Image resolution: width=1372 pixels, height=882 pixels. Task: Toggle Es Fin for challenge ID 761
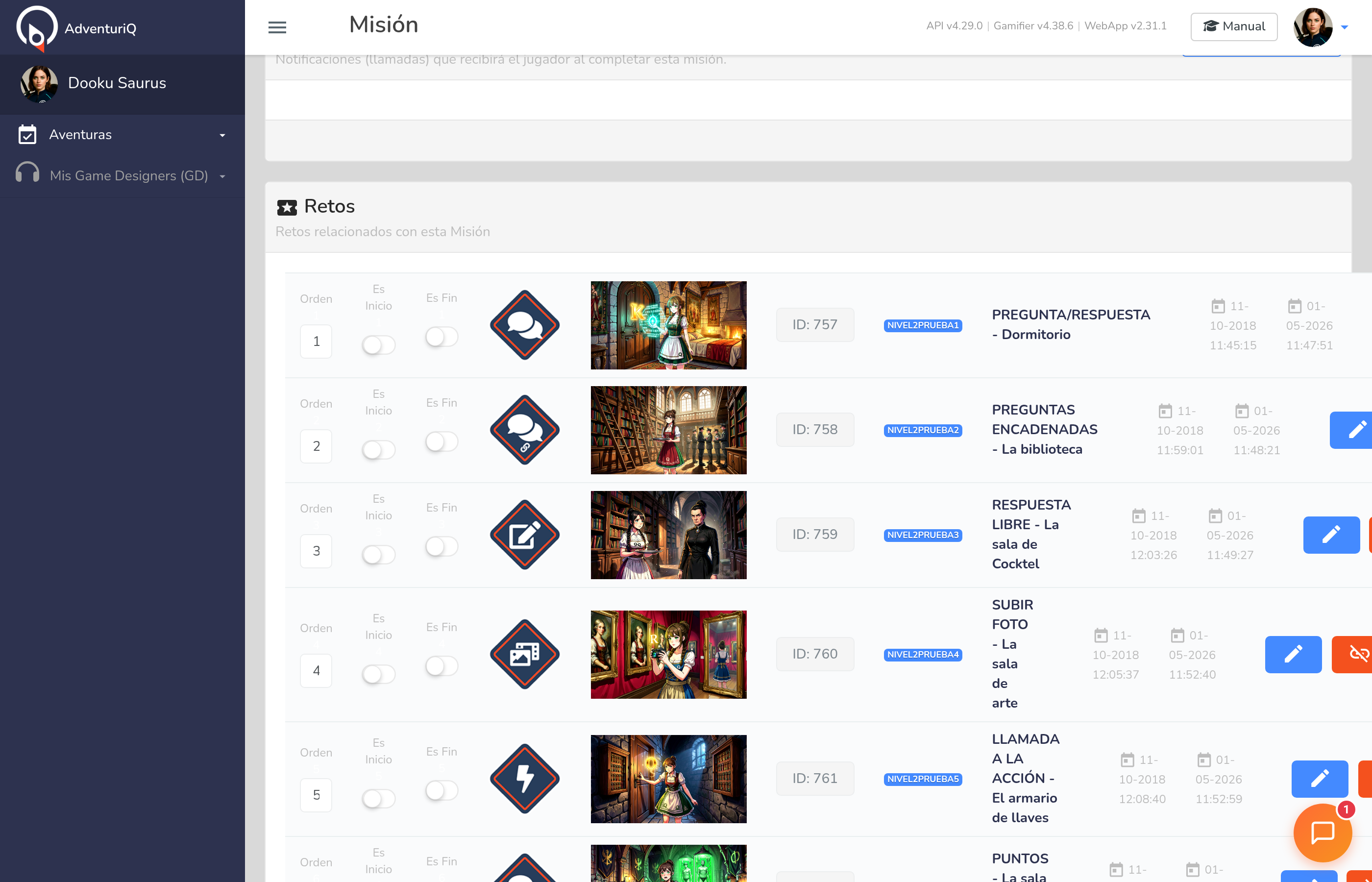(441, 790)
